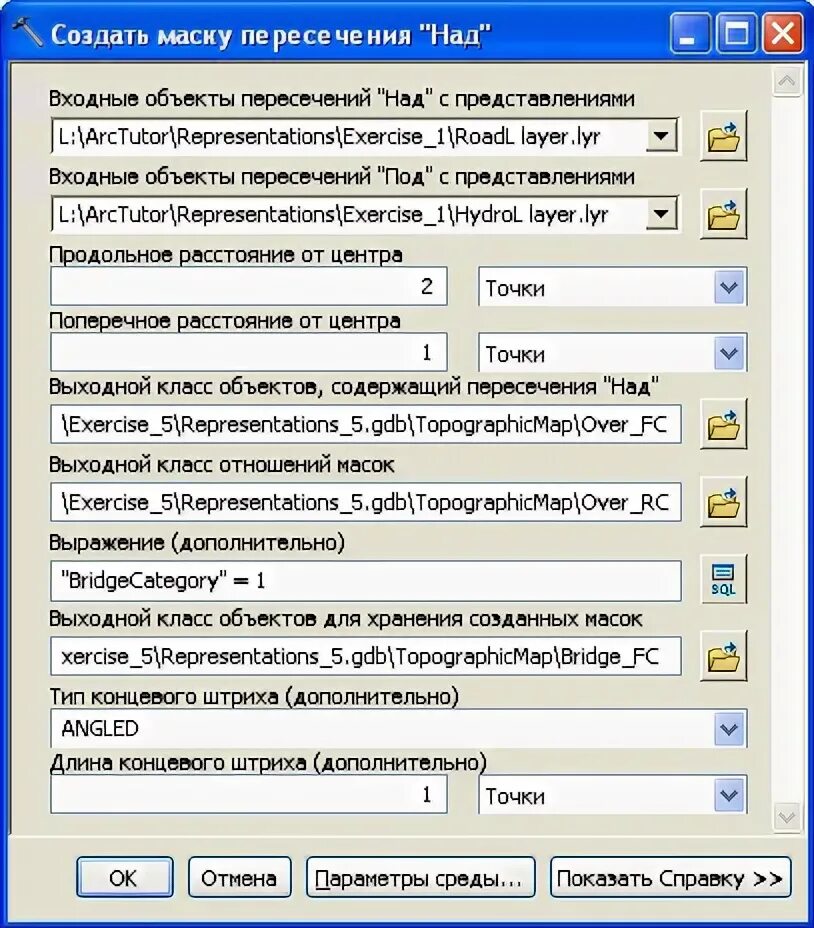Open the SQL query builder button
The width and height of the screenshot is (814, 928).
pos(723,579)
